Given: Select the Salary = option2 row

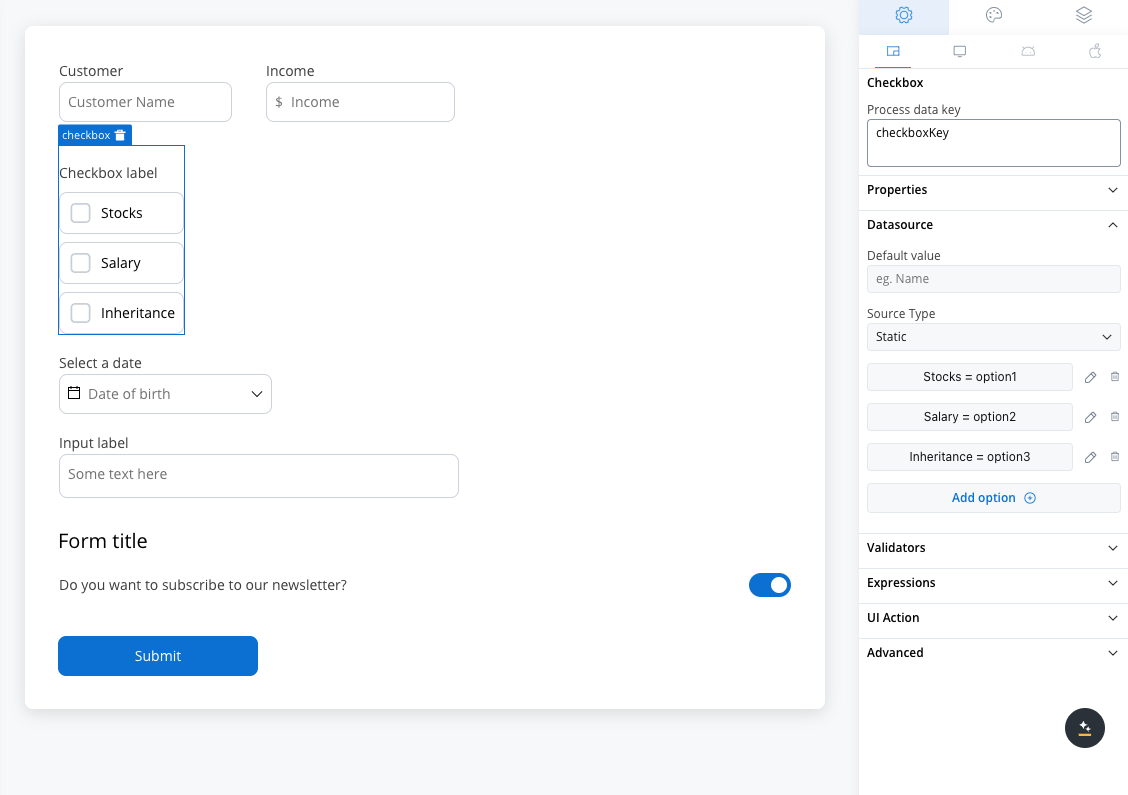Looking at the screenshot, I should (x=969, y=417).
